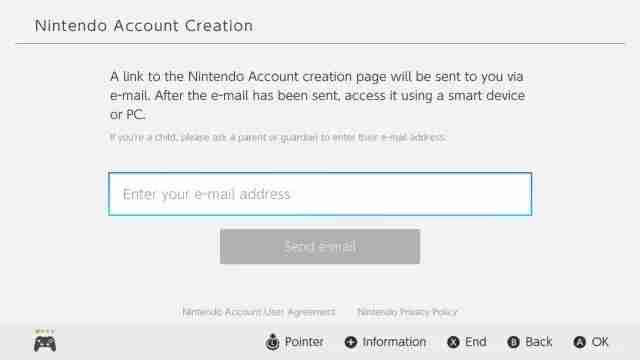Go Back using the footer label

539,342
